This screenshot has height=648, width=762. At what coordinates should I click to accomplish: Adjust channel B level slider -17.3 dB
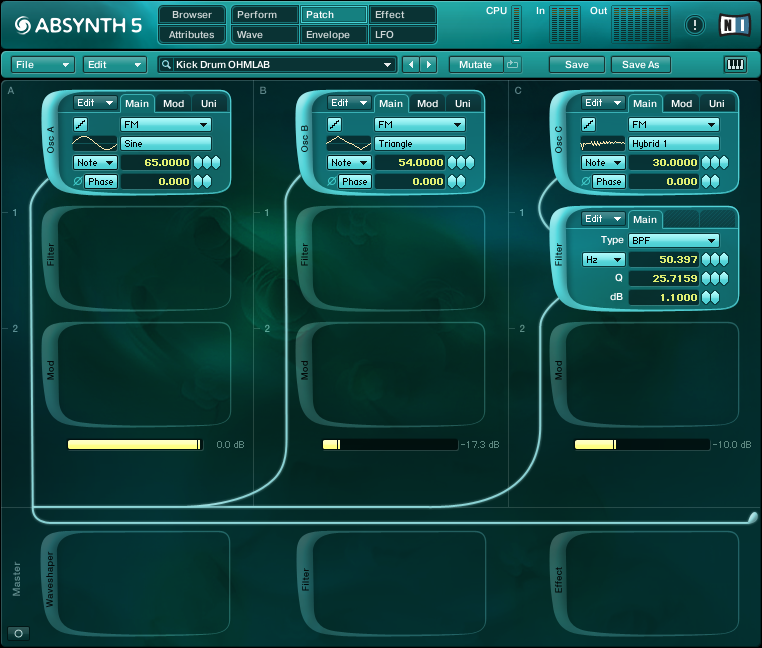click(390, 445)
